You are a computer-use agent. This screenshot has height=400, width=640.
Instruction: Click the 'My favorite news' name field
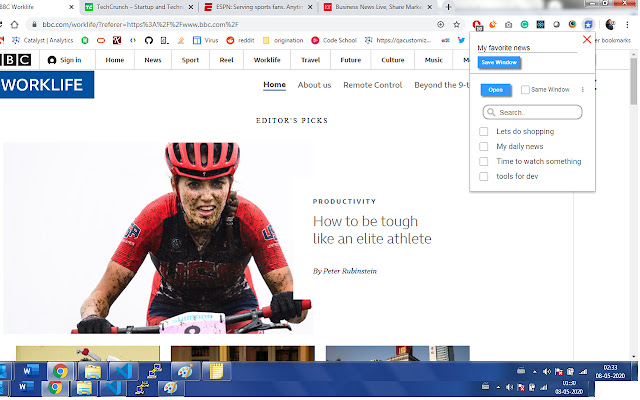pyautogui.click(x=527, y=48)
